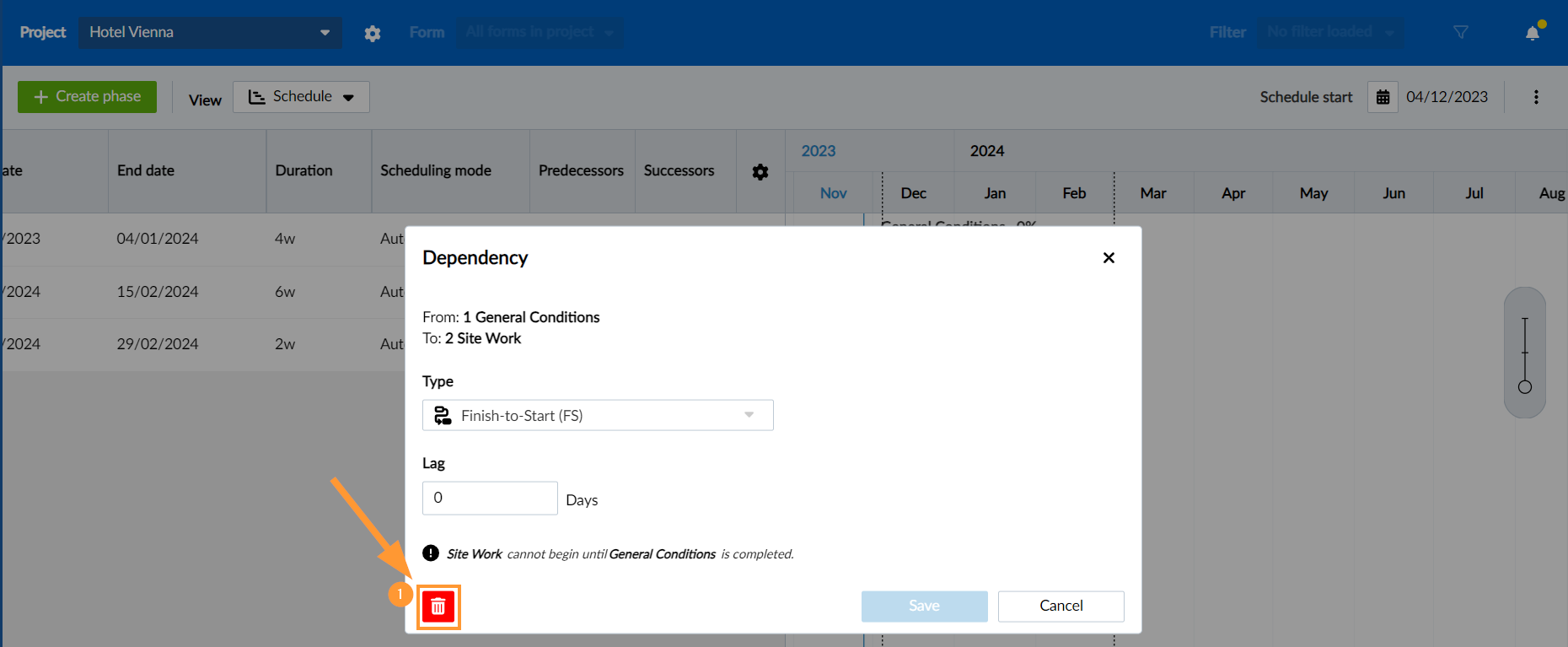Close the Dependency dialog with X
This screenshot has width=1568, height=647.
tap(1109, 258)
